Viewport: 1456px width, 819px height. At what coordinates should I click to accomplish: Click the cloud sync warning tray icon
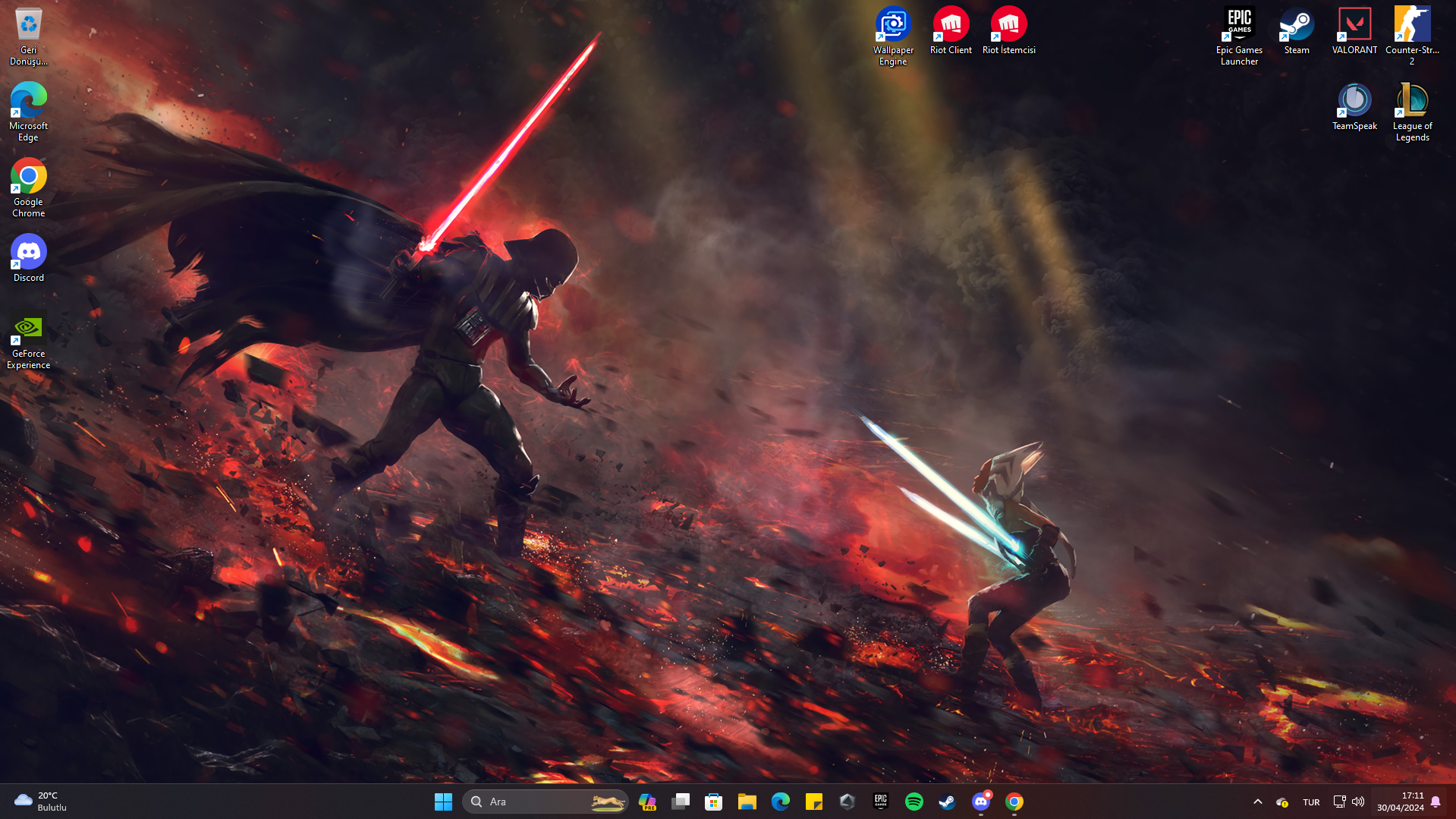point(1282,802)
